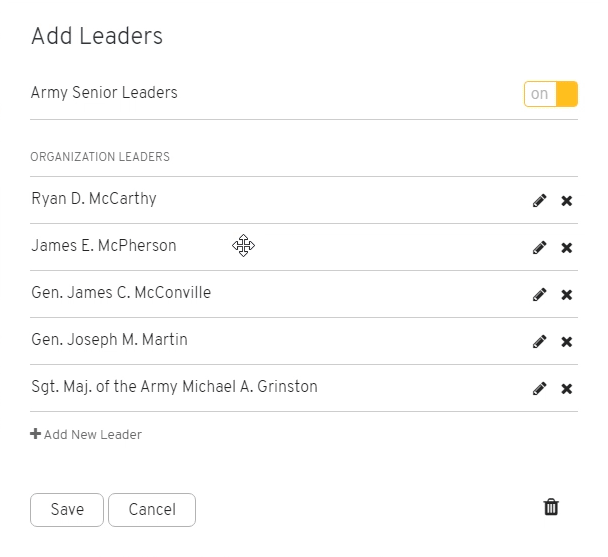The image size is (608, 557).
Task: Select the James E. McPherson name
Action: tap(104, 246)
